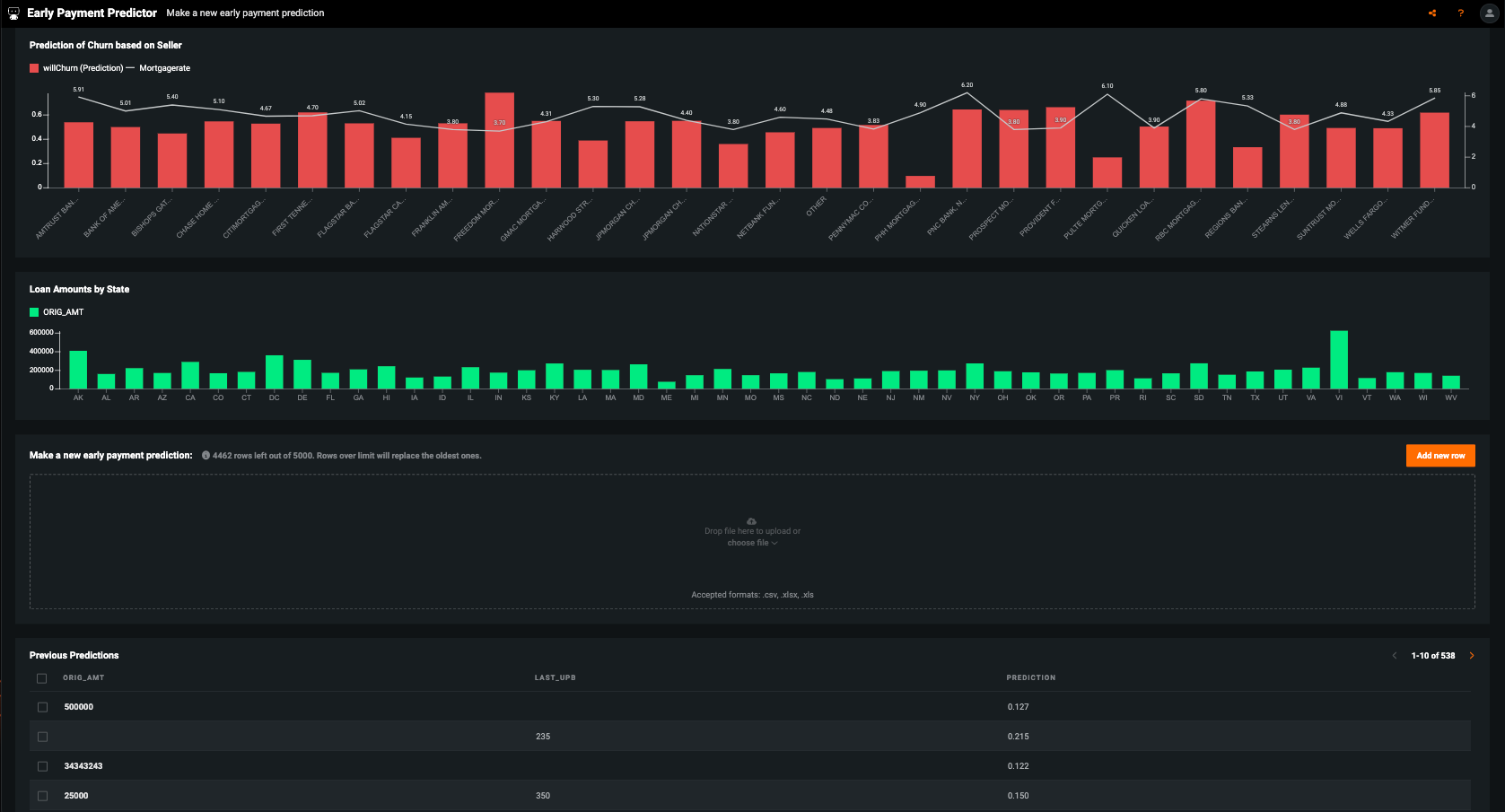1505x812 pixels.
Task: Open the user profile avatar
Action: point(1490,13)
